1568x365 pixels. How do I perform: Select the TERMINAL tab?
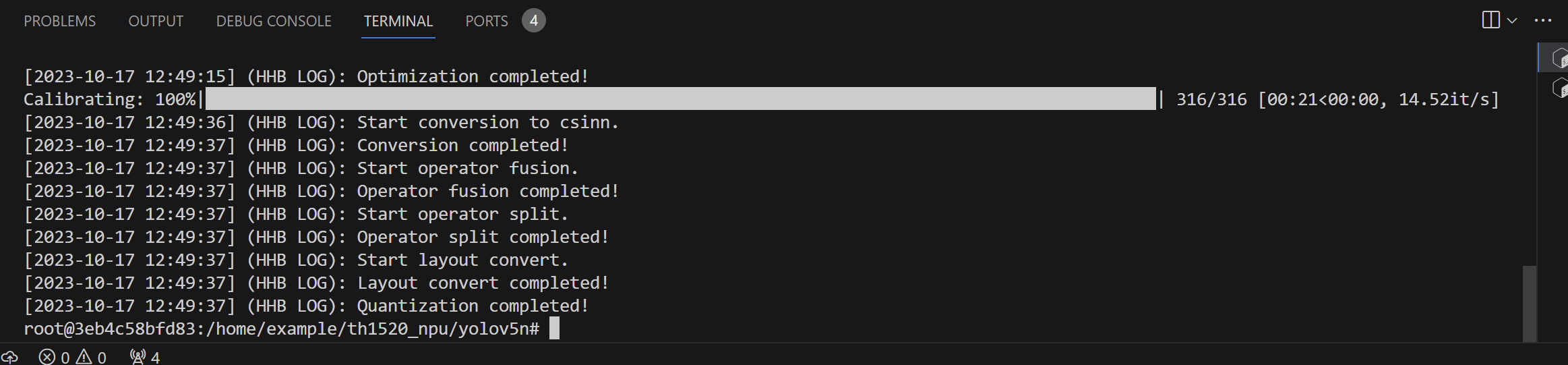pyautogui.click(x=398, y=21)
